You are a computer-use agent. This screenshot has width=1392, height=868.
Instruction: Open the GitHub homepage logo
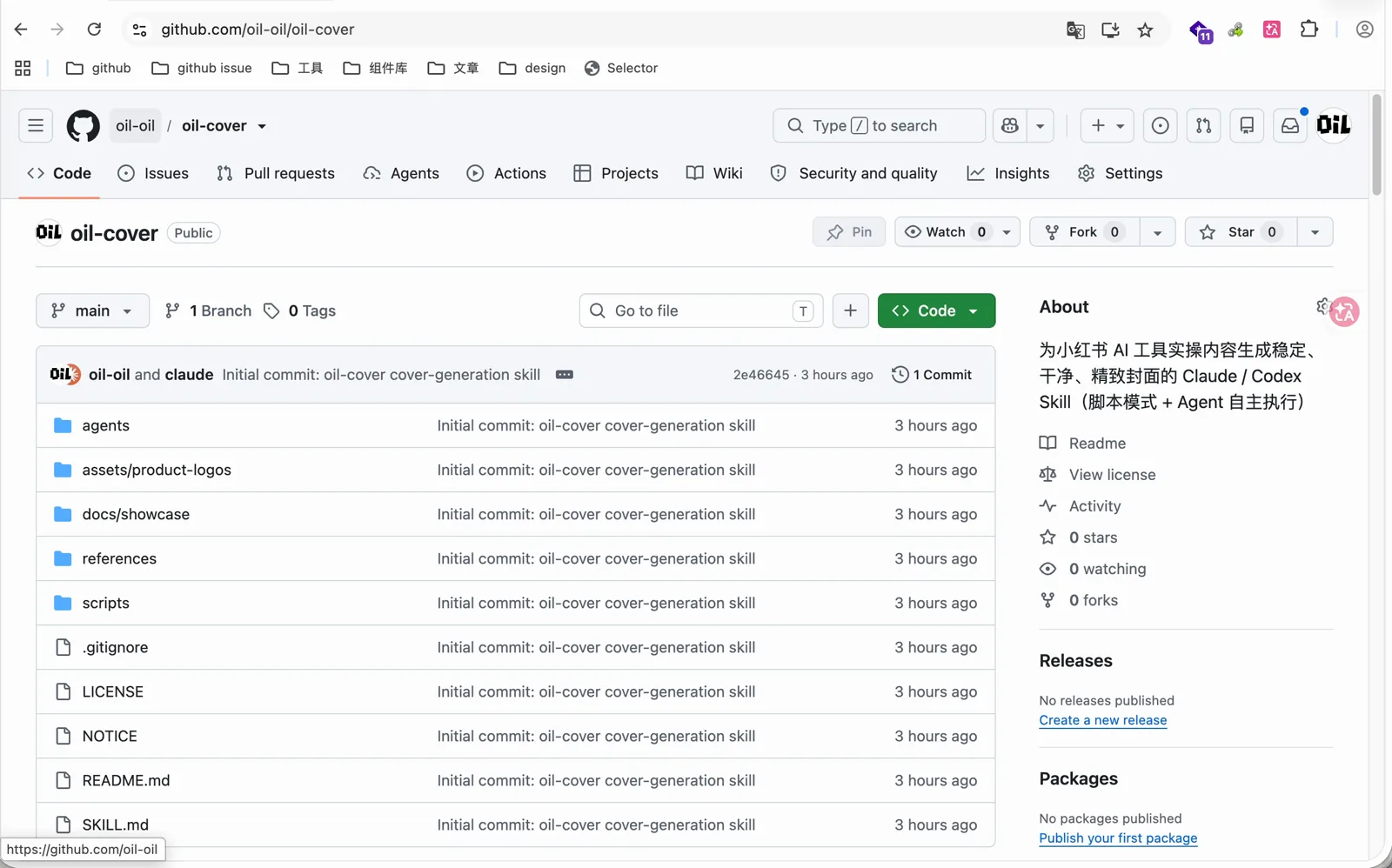(x=84, y=126)
